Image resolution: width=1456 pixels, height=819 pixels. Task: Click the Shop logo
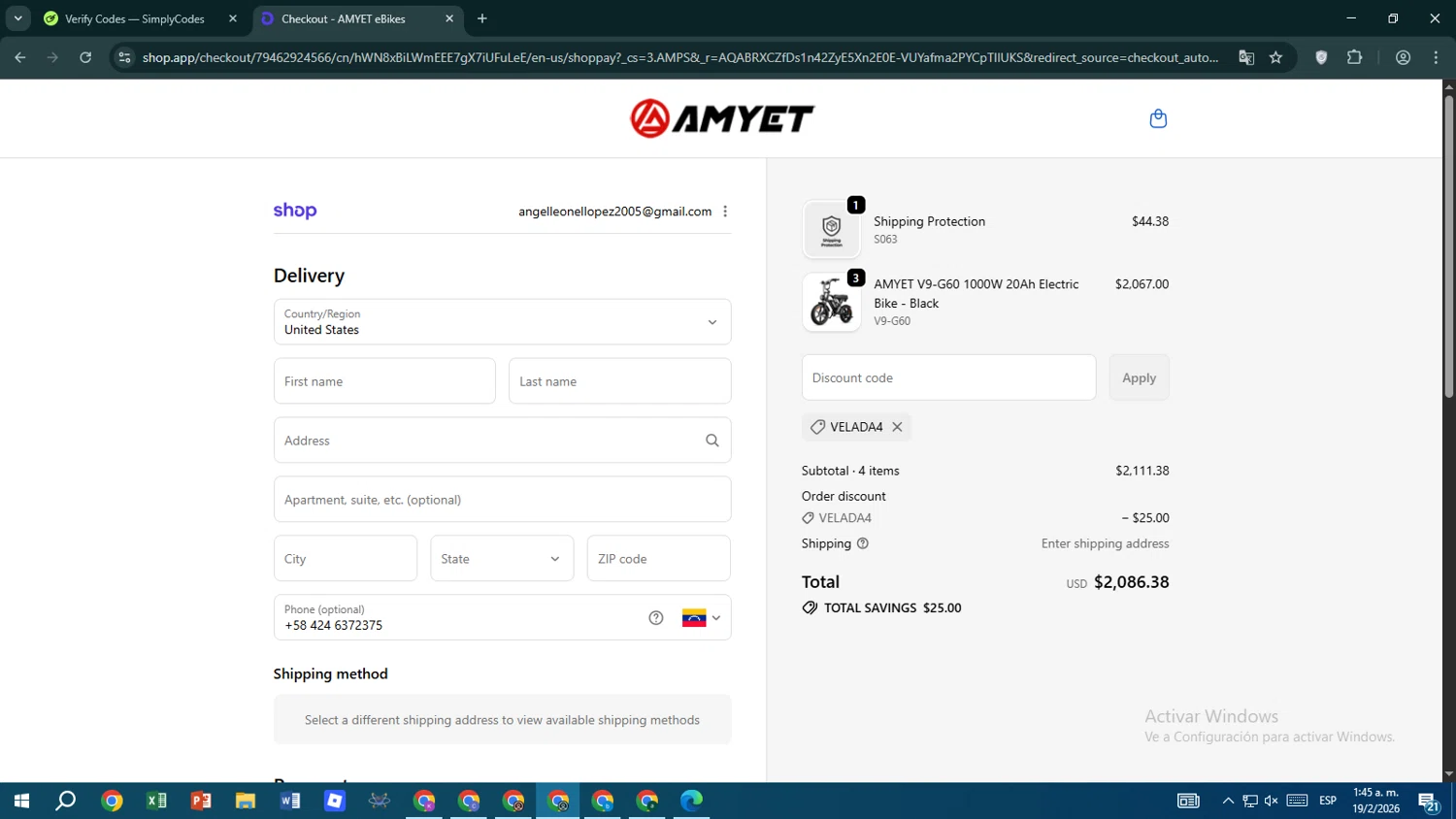click(x=295, y=211)
